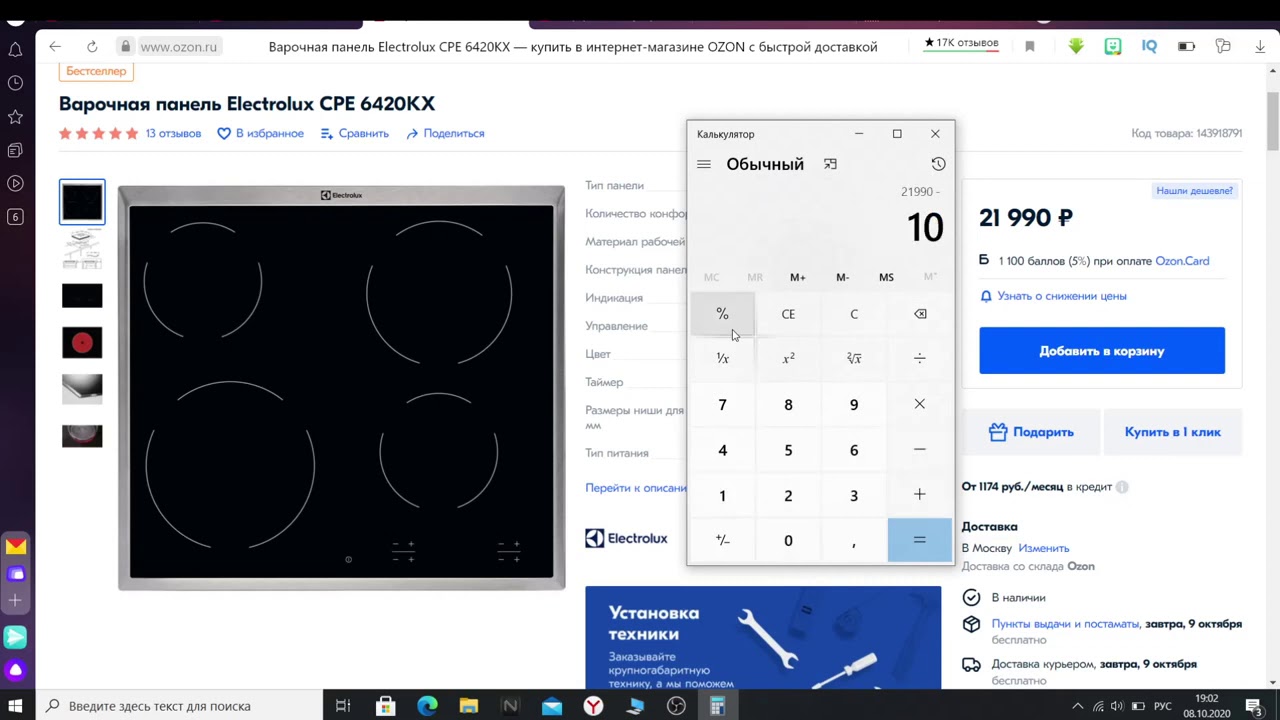Click the square x² key
The width and height of the screenshot is (1280, 720).
[x=788, y=358]
